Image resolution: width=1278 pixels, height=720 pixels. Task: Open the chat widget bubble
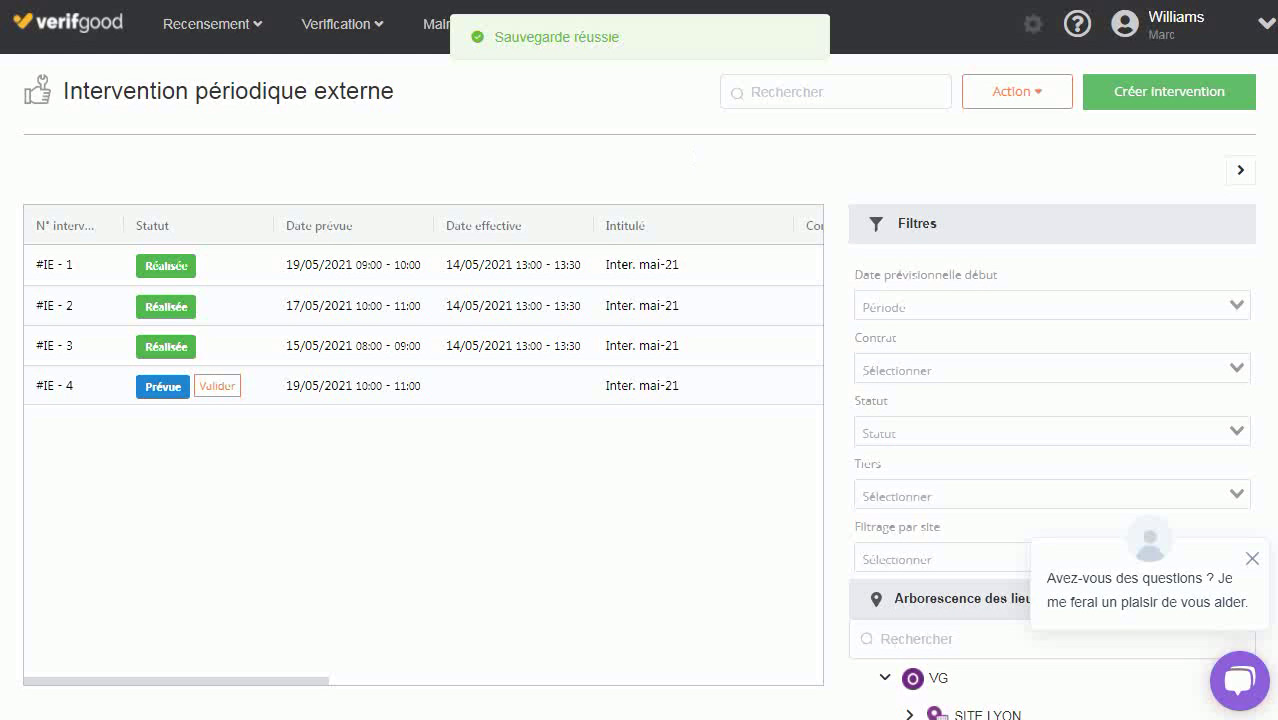tap(1239, 681)
